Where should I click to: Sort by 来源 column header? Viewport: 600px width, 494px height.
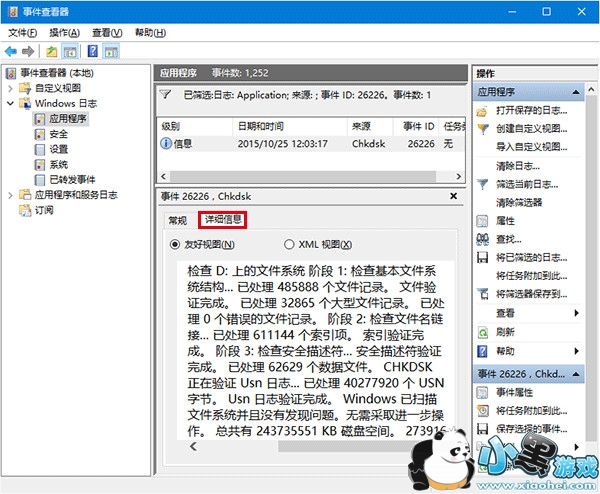coord(370,126)
